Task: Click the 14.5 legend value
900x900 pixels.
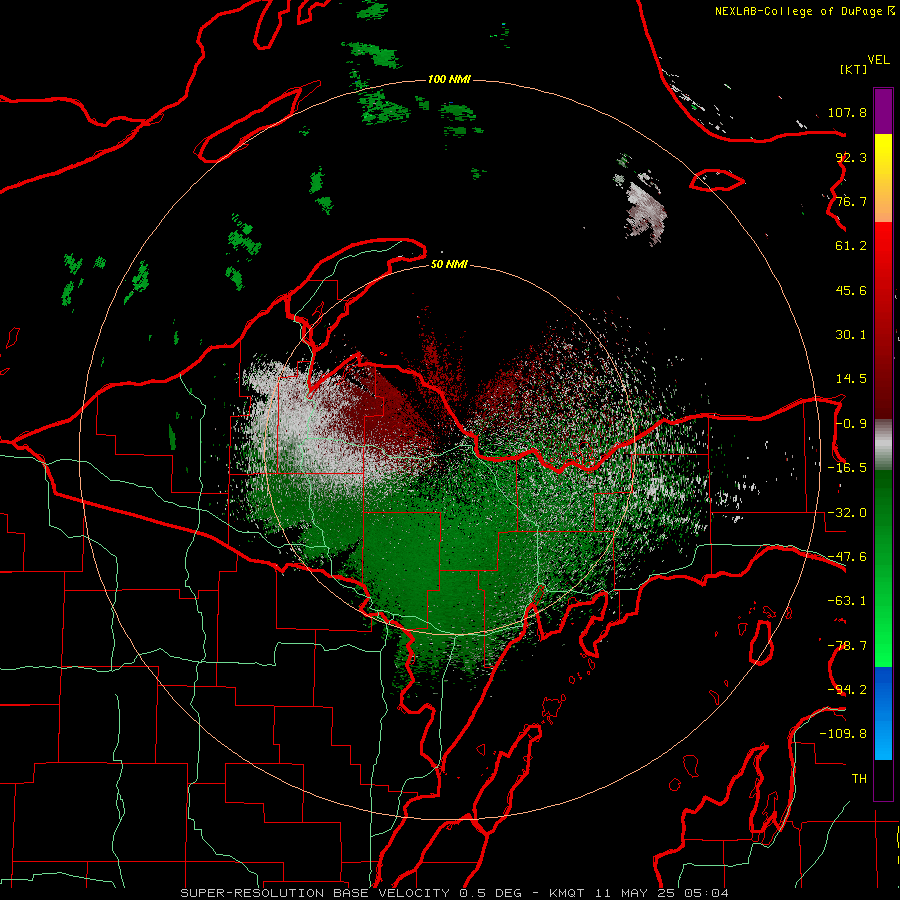Action: (851, 379)
